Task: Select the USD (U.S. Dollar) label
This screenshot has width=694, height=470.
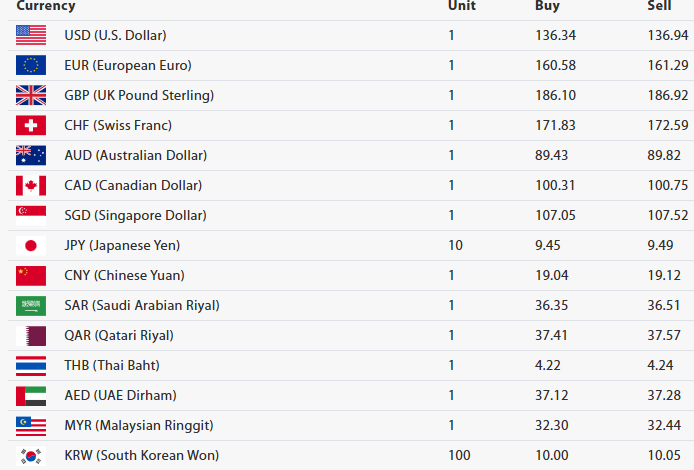Action: (115, 36)
